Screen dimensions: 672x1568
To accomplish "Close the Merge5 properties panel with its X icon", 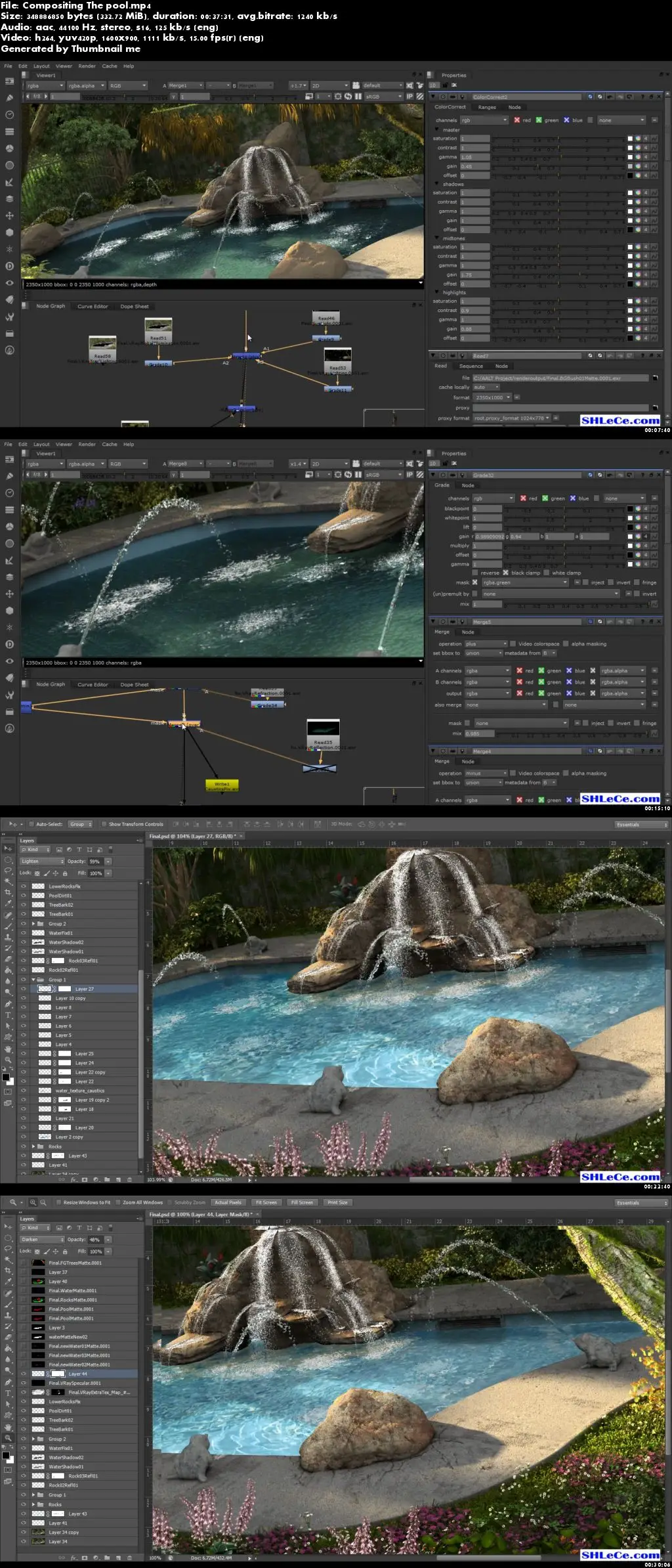I will pos(658,621).
